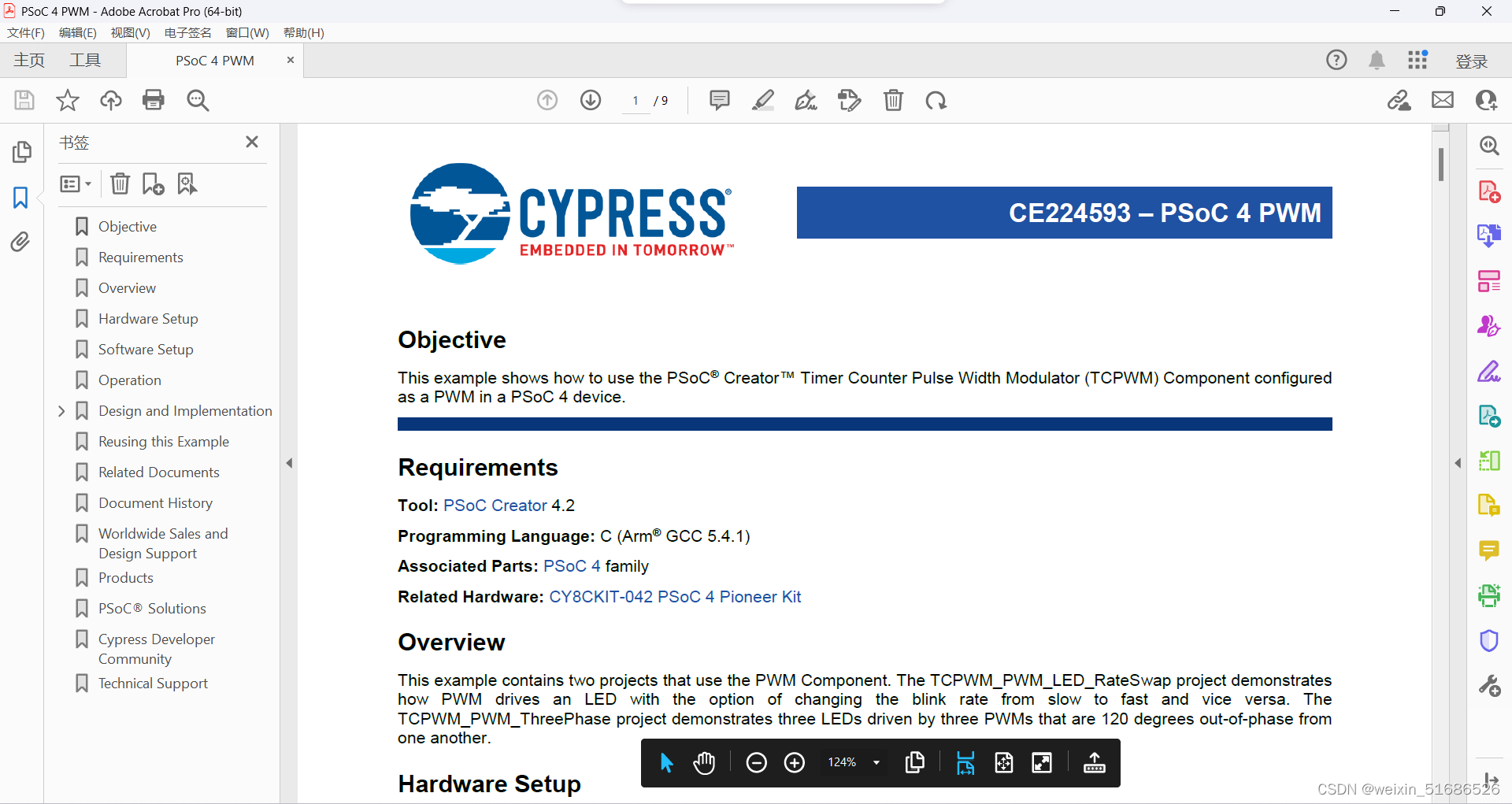This screenshot has width=1512, height=804.
Task: Zoom in with the plus button
Action: click(x=795, y=762)
